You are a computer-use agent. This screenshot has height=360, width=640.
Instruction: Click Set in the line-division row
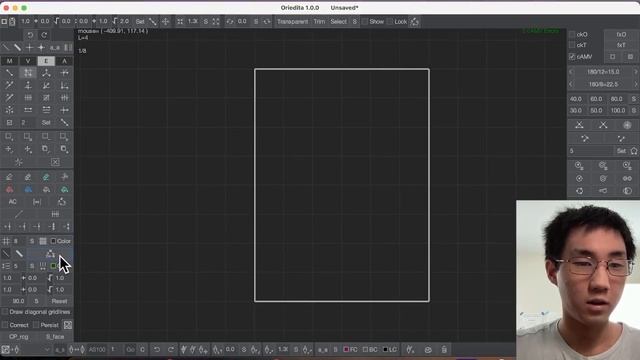point(46,122)
